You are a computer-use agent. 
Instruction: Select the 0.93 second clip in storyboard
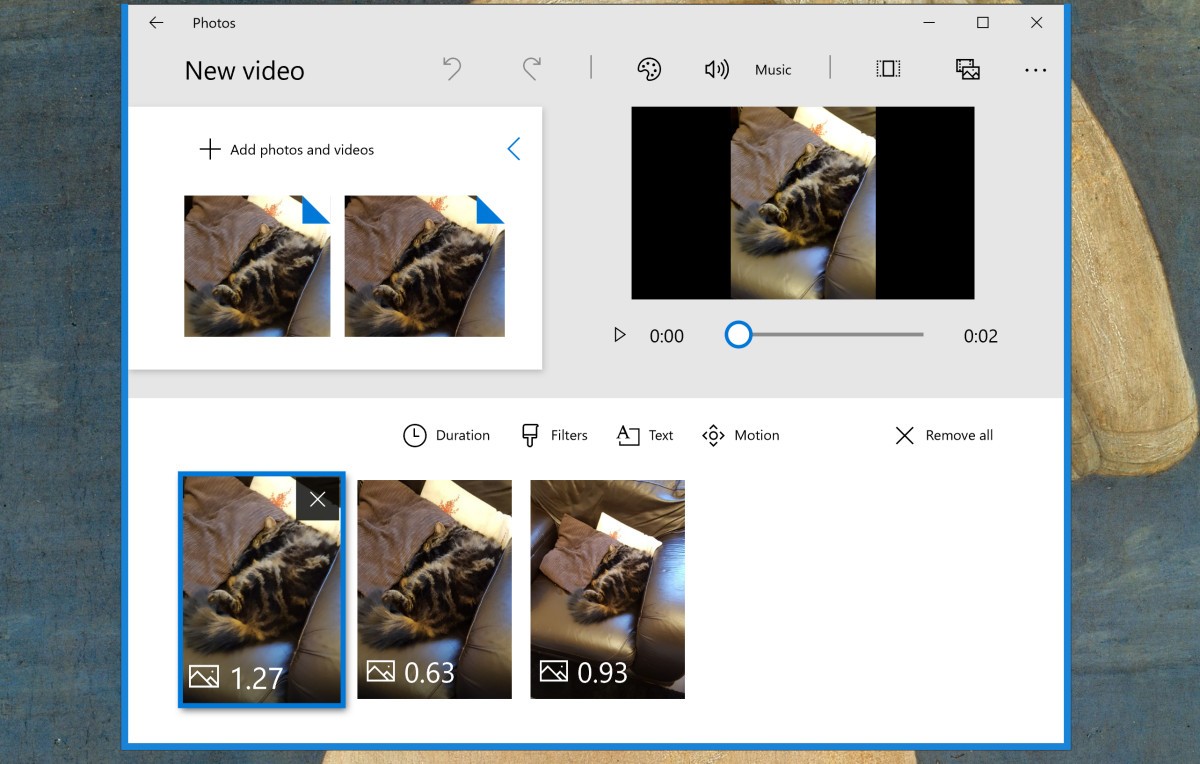coord(607,589)
